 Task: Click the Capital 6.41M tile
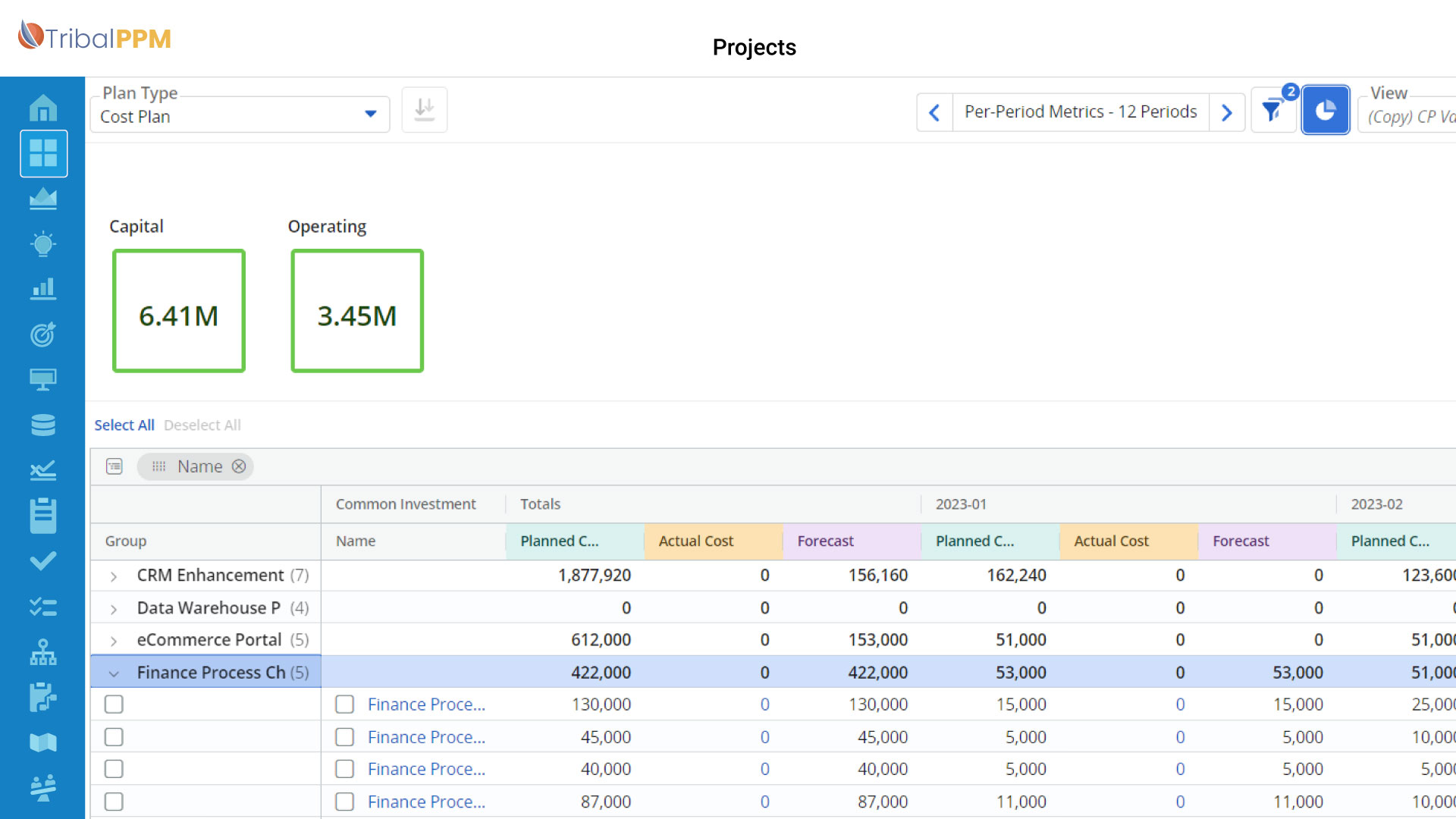point(179,311)
